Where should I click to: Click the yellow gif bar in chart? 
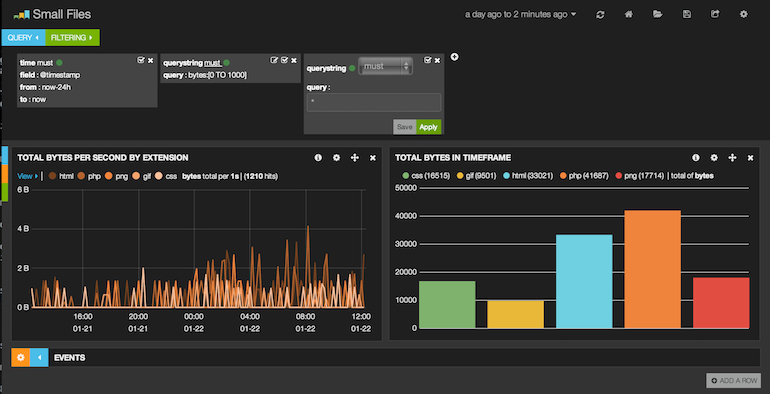click(x=515, y=314)
